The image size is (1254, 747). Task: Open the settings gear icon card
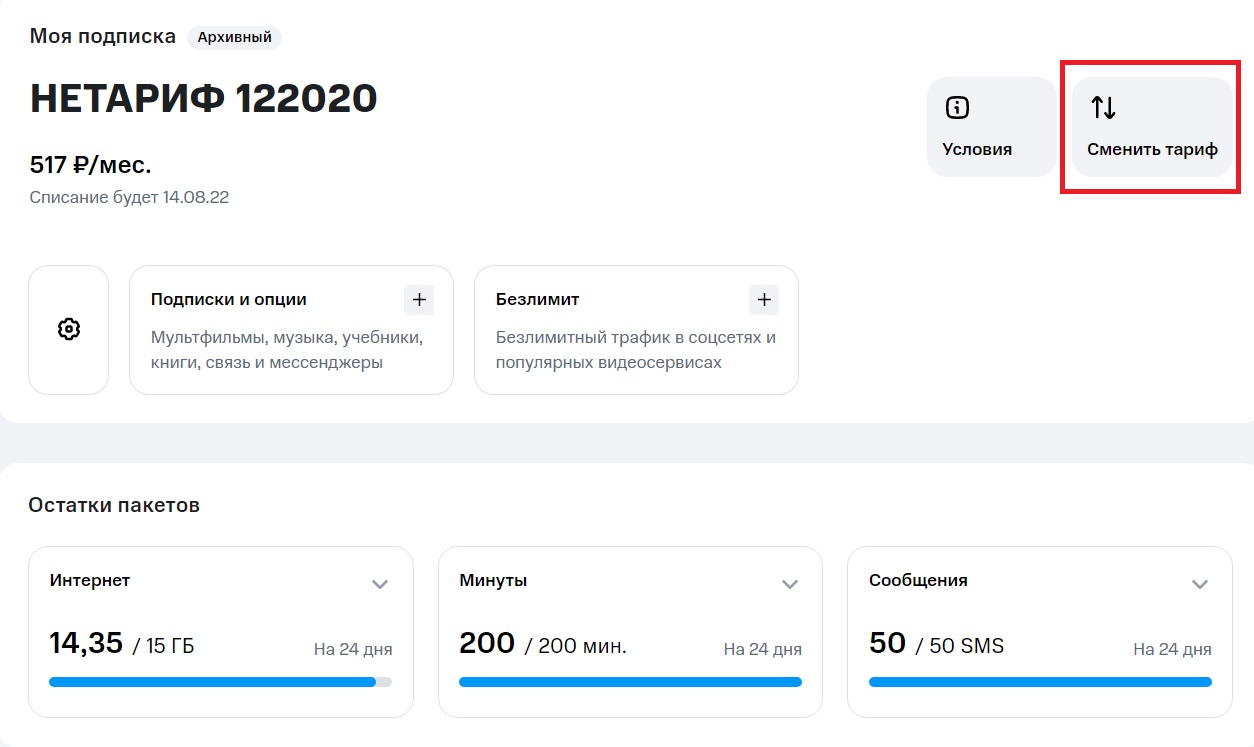pyautogui.click(x=68, y=329)
